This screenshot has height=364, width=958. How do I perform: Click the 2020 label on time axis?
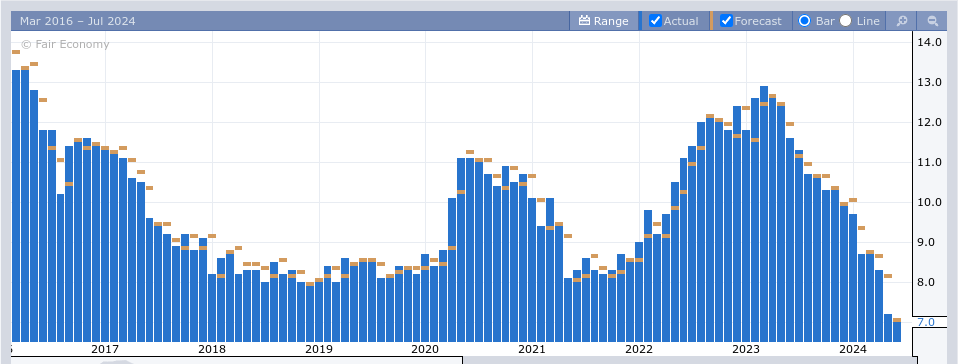(x=425, y=349)
